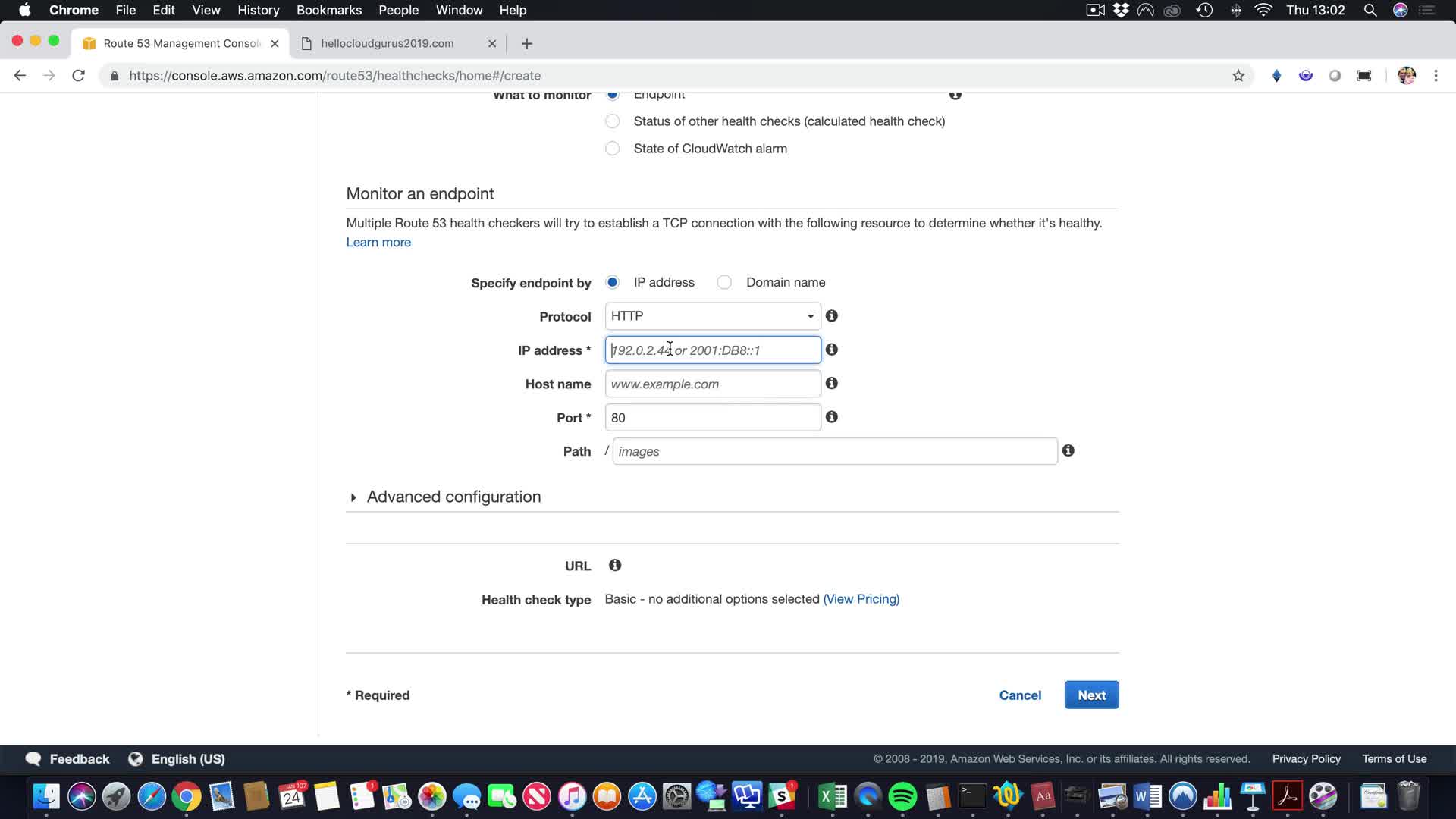Click the info icon beside IP address field
Viewport: 1456px width, 819px height.
[832, 350]
